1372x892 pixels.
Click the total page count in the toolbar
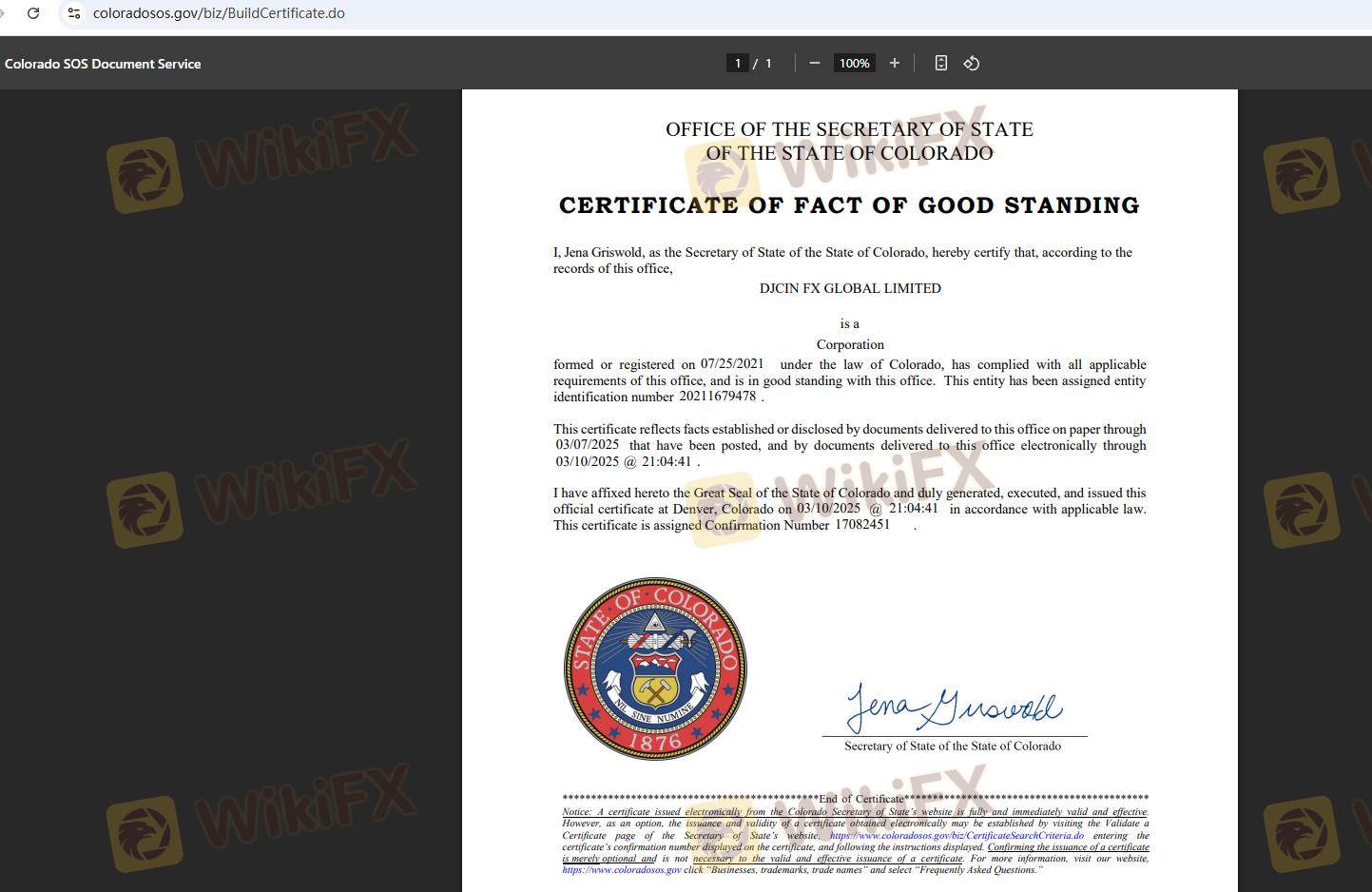point(768,63)
